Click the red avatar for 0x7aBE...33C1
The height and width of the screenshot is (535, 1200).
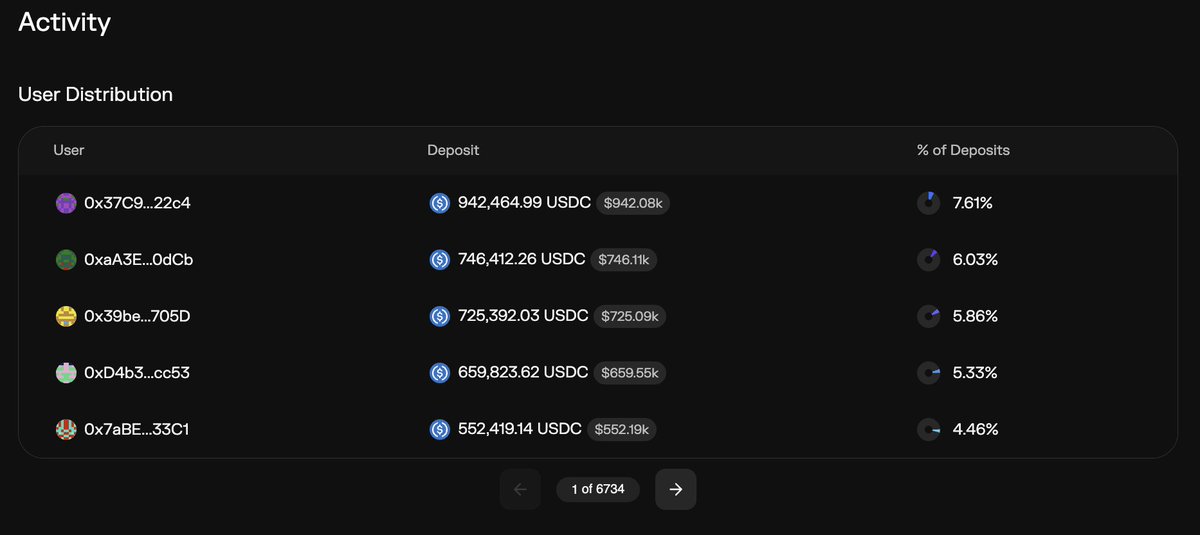tap(66, 429)
